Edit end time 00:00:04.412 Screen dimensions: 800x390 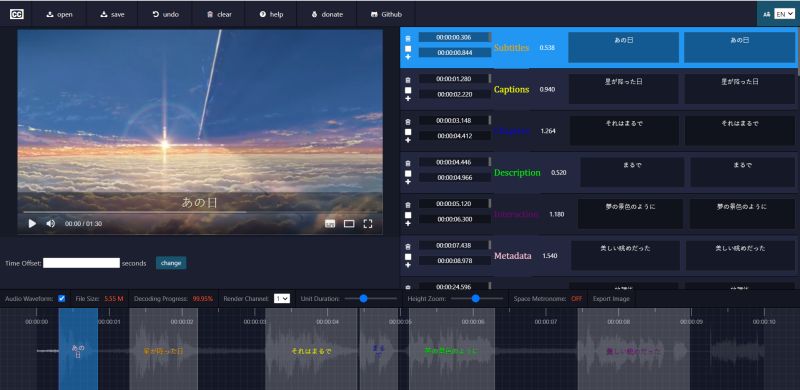(454, 136)
